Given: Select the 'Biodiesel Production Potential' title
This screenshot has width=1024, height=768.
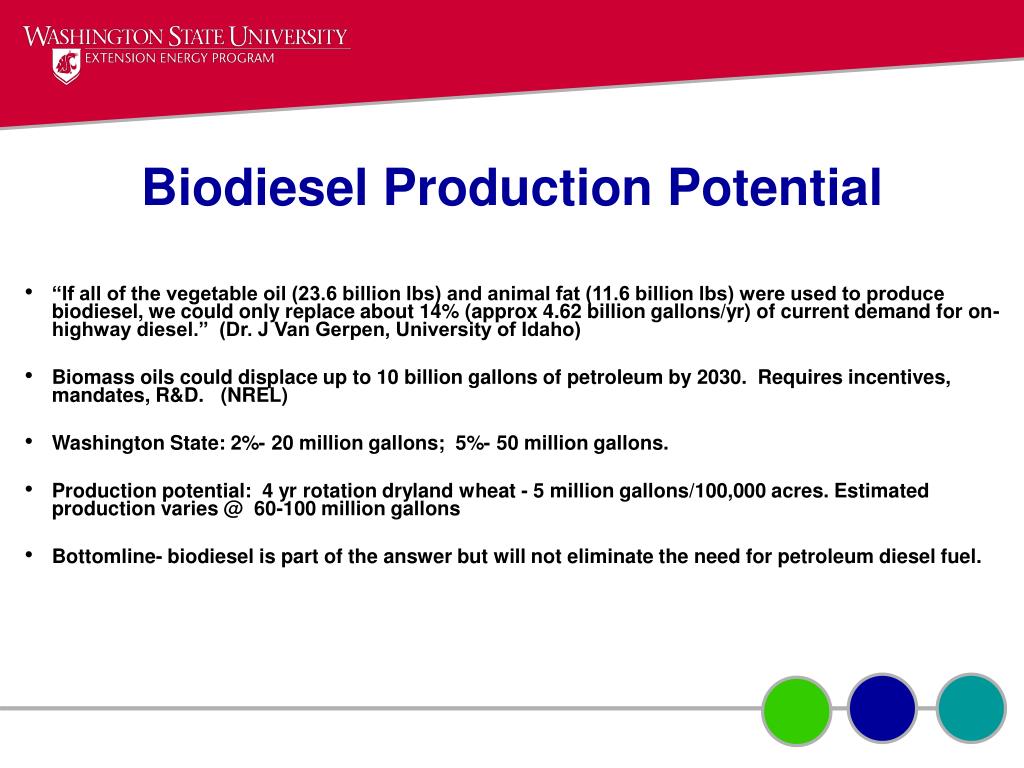Looking at the screenshot, I should [x=512, y=187].
